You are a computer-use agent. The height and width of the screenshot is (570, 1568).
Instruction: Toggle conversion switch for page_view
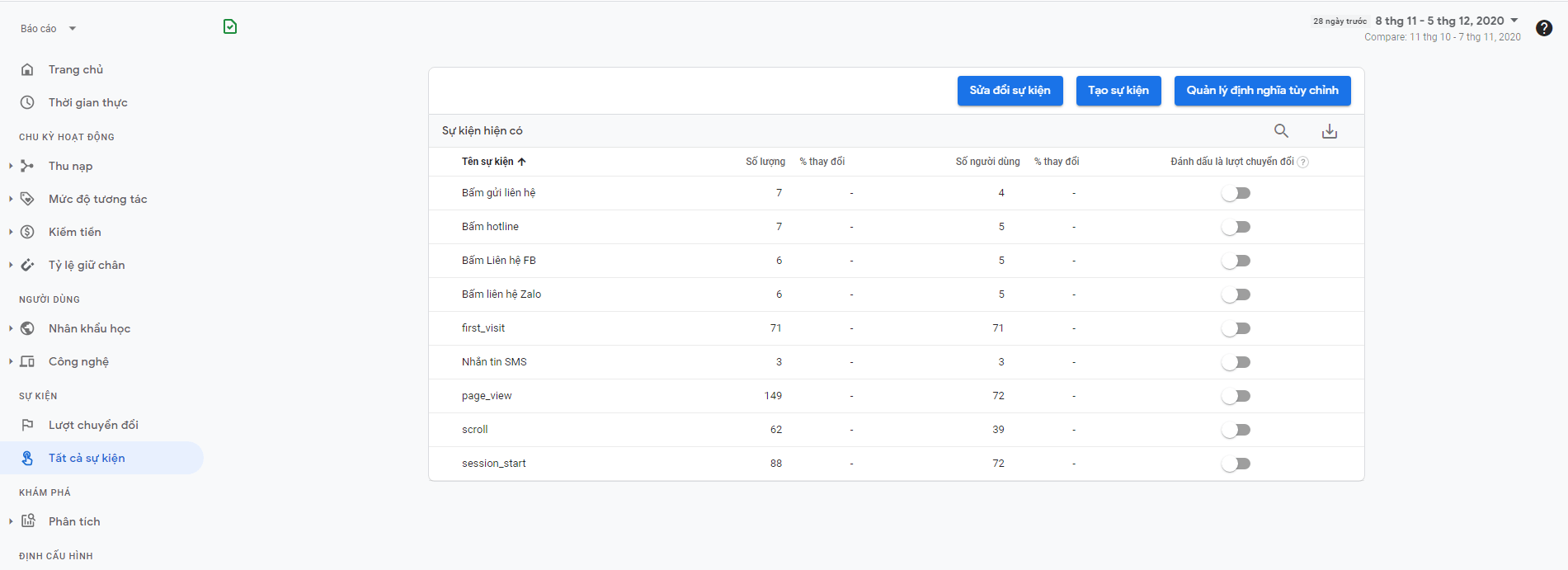click(1236, 396)
